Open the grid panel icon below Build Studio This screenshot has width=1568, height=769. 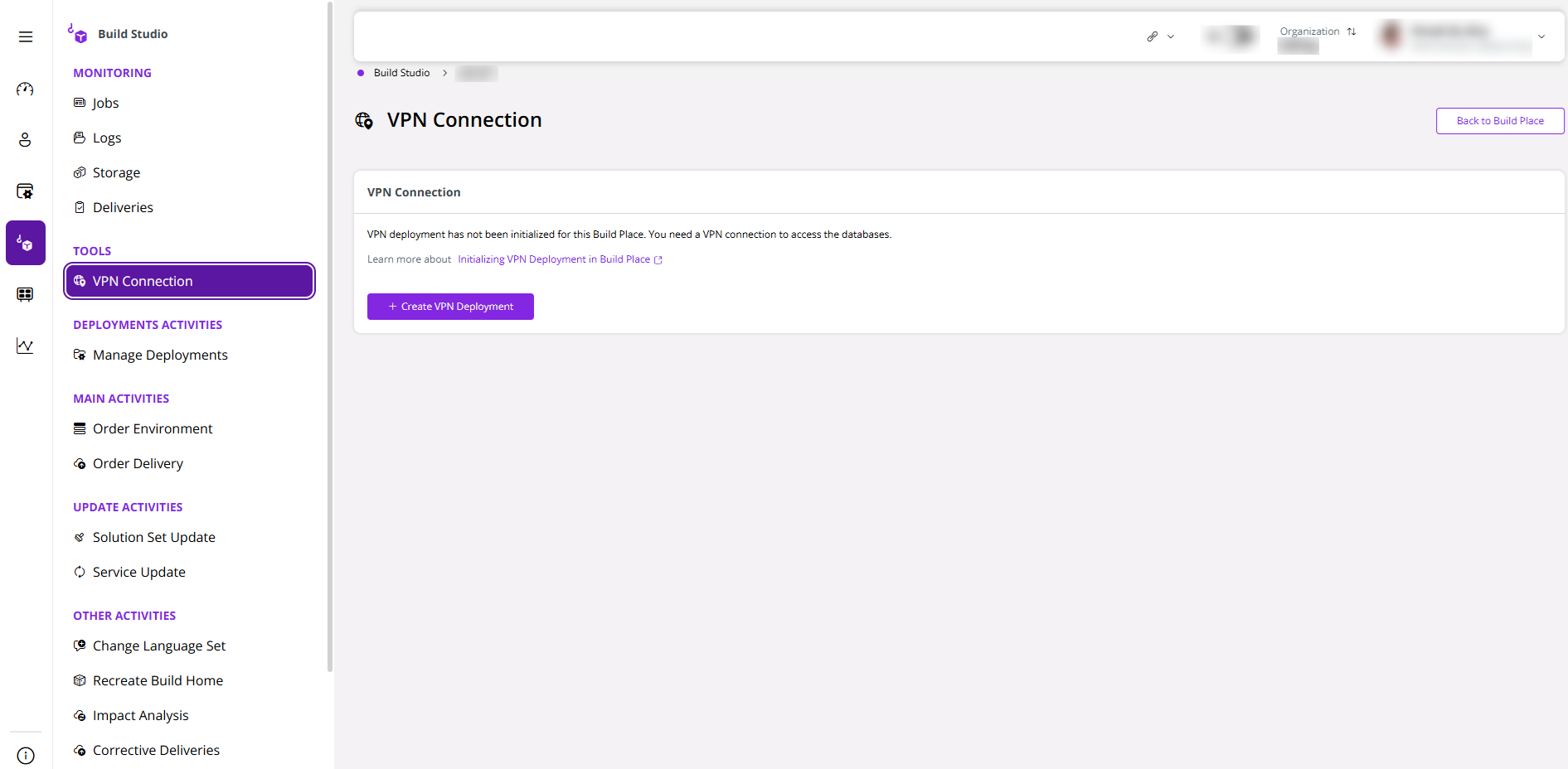pyautogui.click(x=25, y=294)
